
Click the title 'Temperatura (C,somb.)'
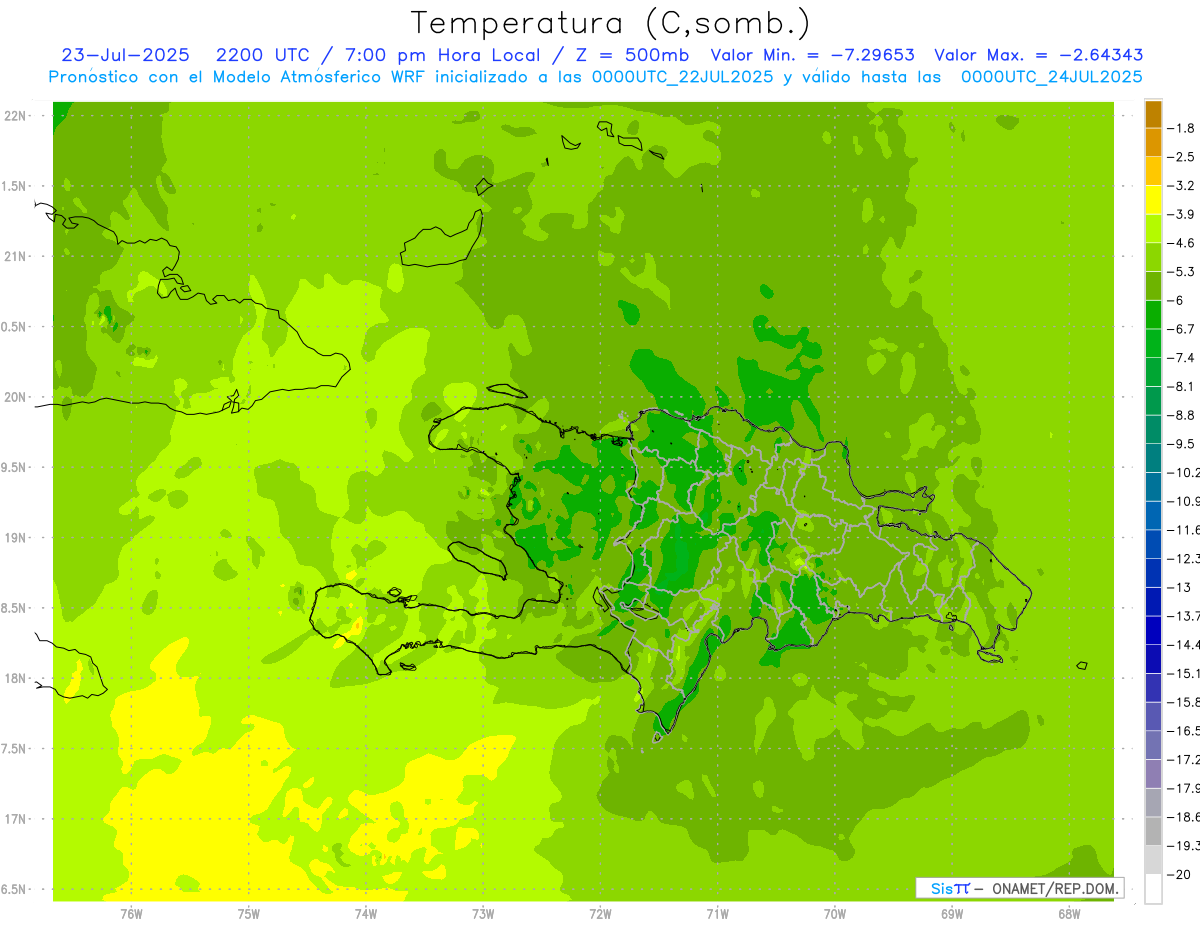(611, 23)
